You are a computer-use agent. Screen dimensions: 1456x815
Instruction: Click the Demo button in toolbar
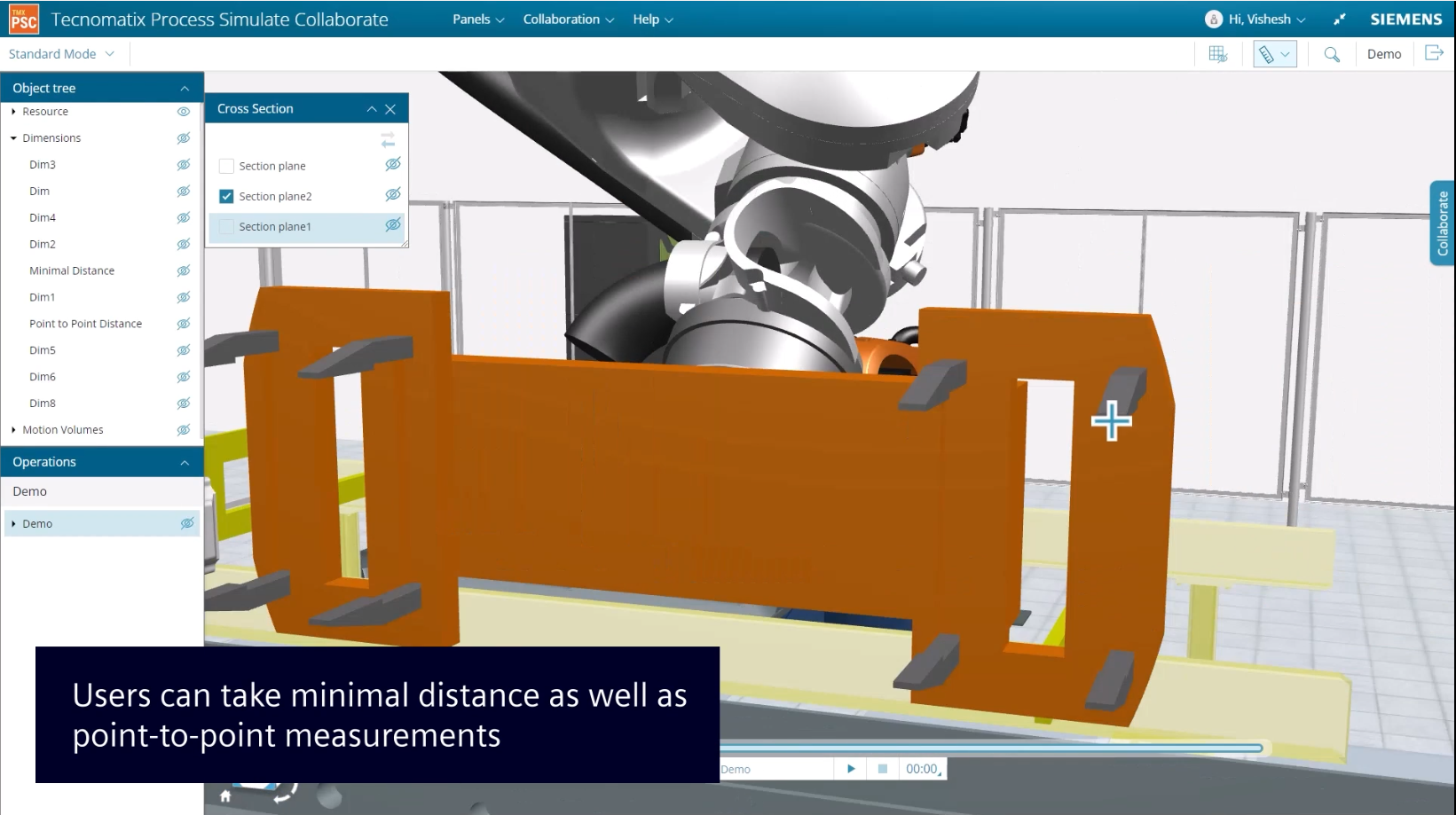[x=1384, y=53]
